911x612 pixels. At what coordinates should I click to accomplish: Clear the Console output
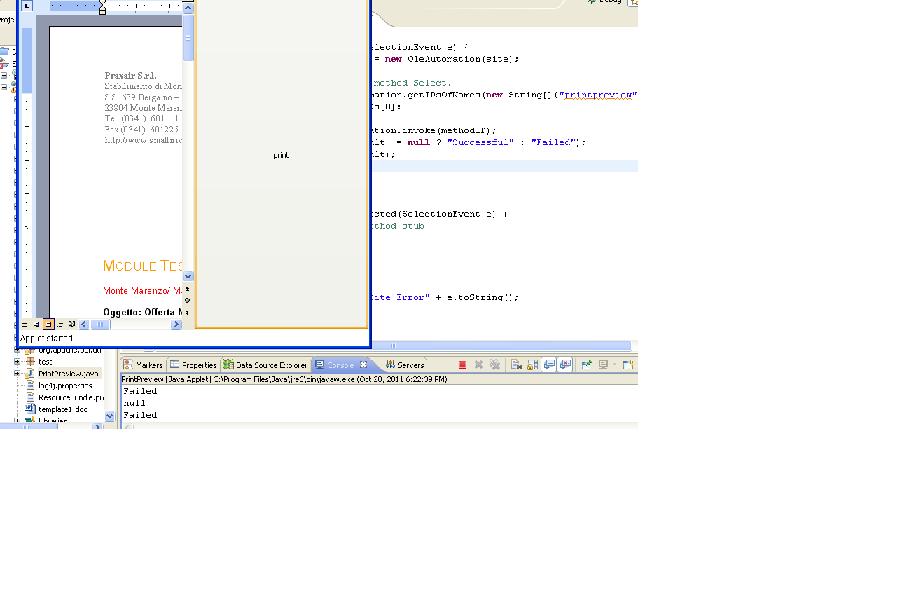pos(516,365)
